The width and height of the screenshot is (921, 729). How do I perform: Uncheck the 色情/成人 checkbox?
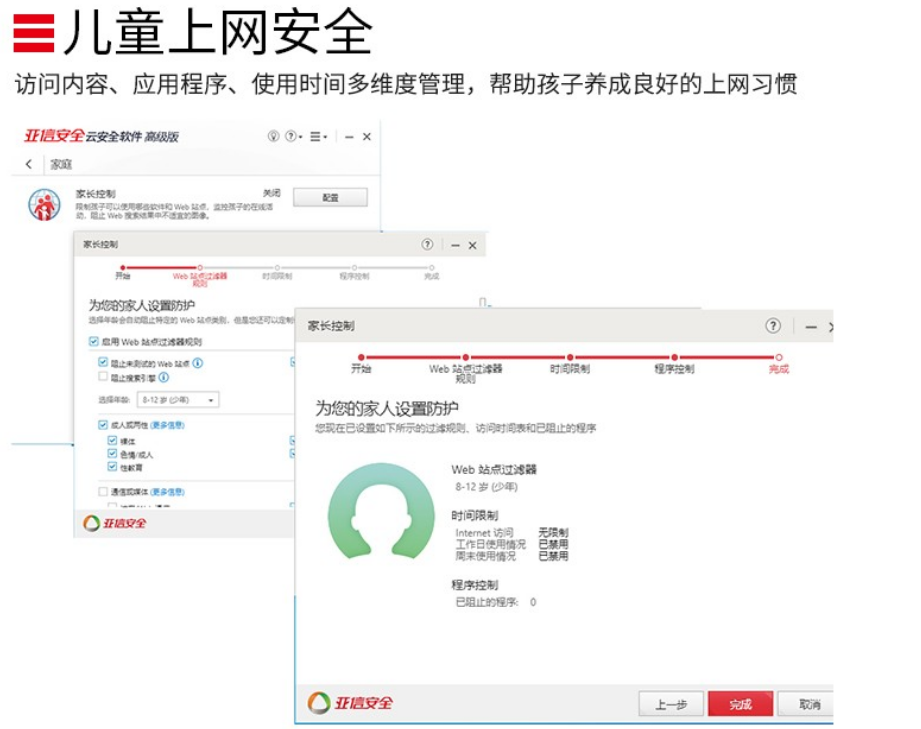(x=112, y=453)
